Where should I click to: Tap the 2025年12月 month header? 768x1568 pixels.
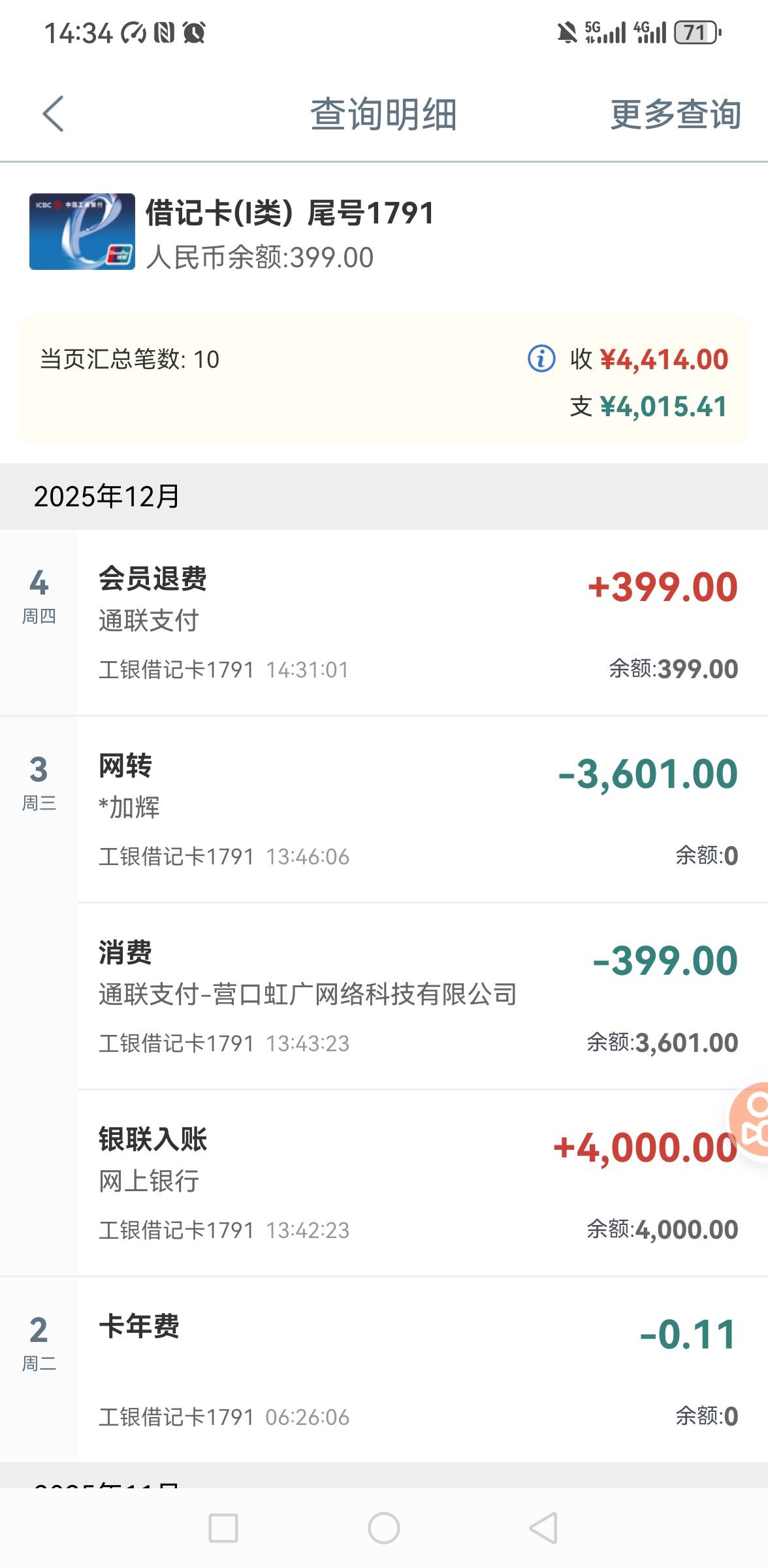pyautogui.click(x=107, y=497)
